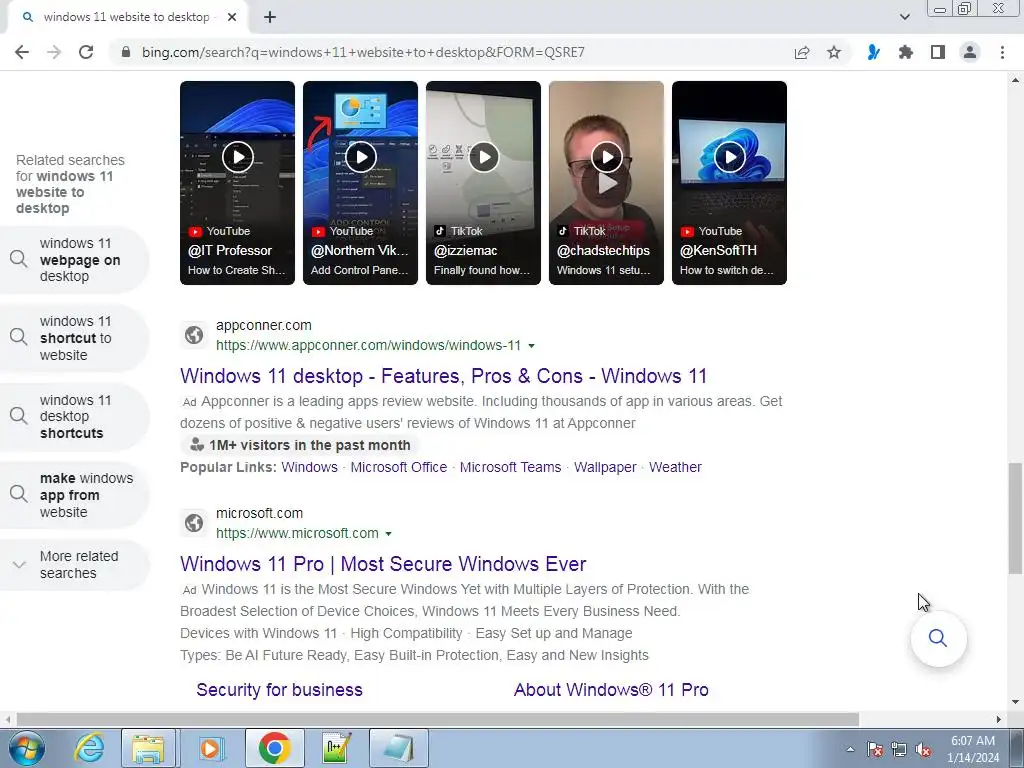Click the network tray icon
Screen dimensions: 1024x768
point(899,749)
